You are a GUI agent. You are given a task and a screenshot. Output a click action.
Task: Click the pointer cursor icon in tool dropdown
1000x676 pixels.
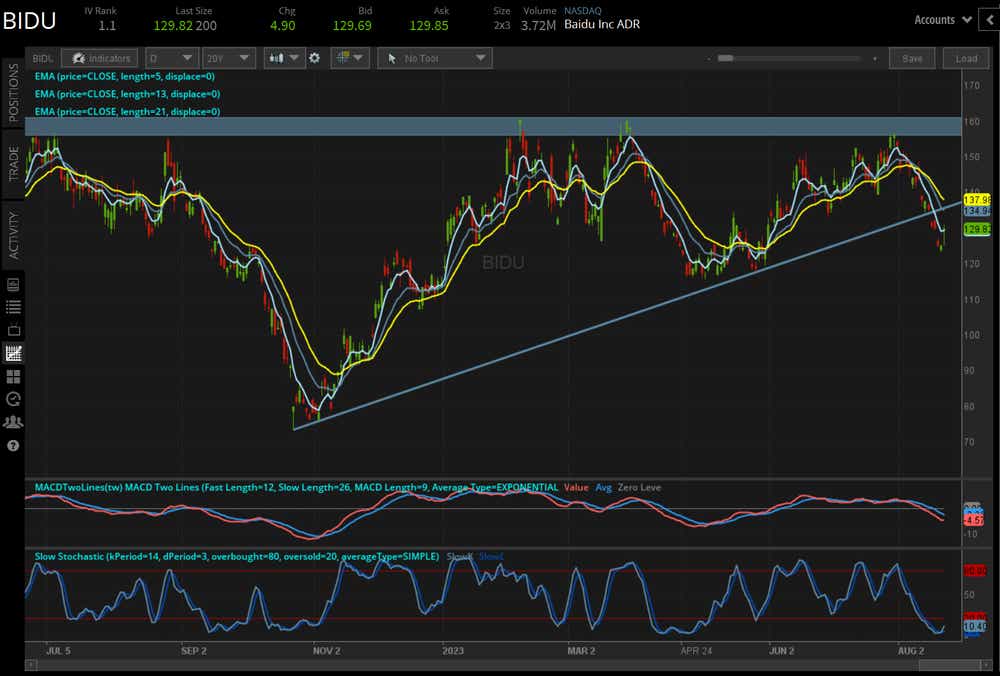coord(392,58)
